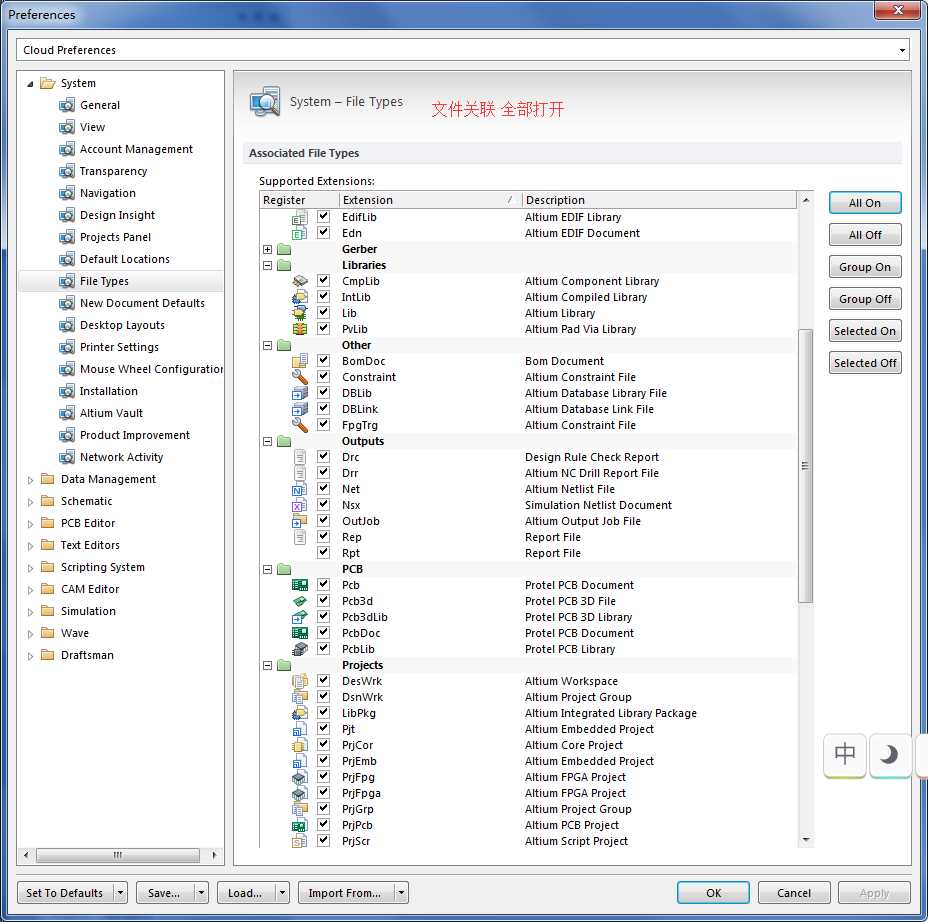Collapse the PCB group

click(x=268, y=569)
